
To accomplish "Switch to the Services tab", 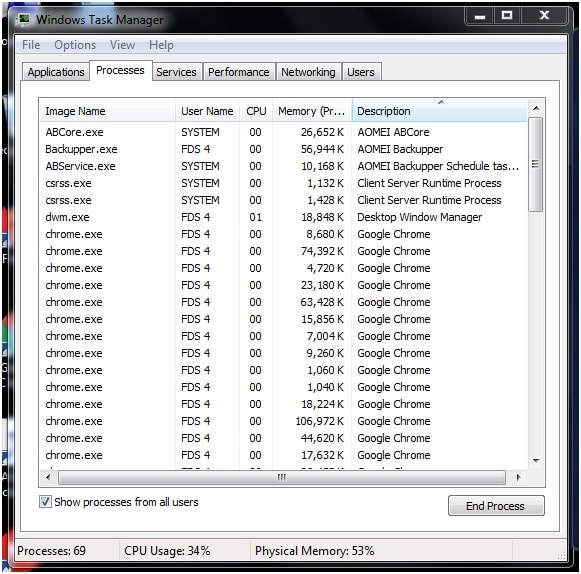I will click(x=176, y=72).
